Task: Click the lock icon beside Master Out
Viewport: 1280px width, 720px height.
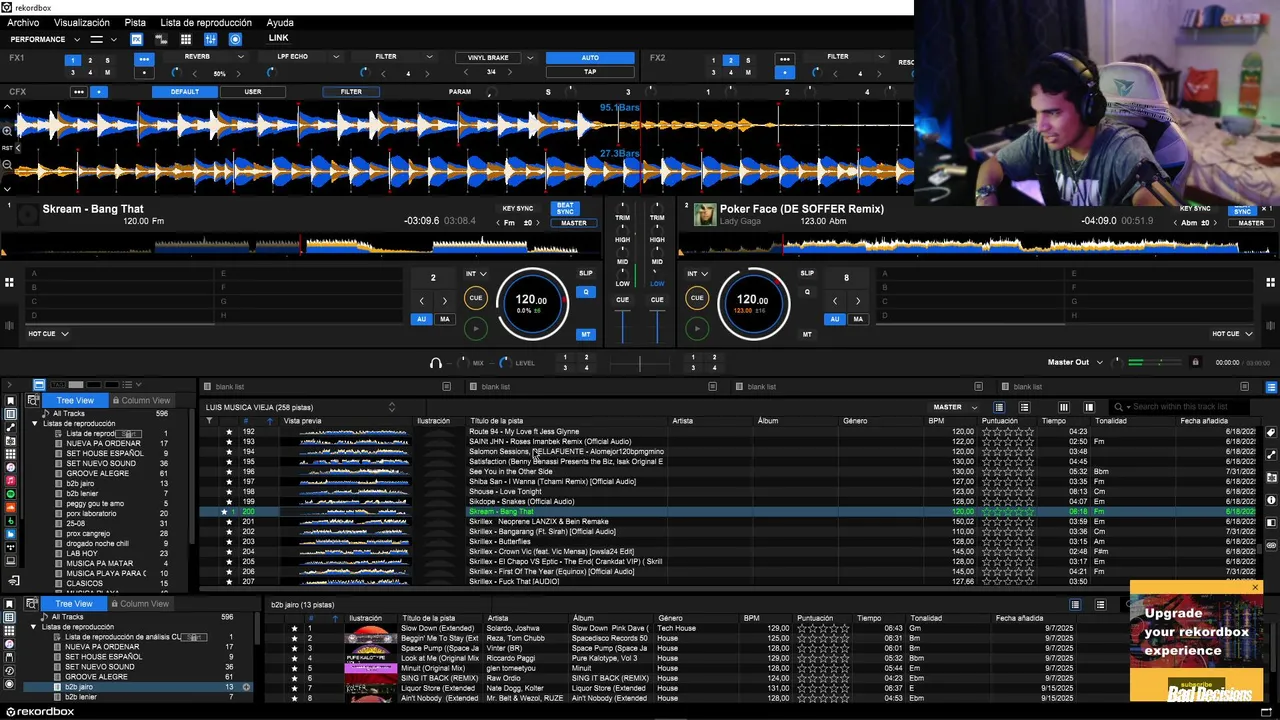Action: (1195, 362)
